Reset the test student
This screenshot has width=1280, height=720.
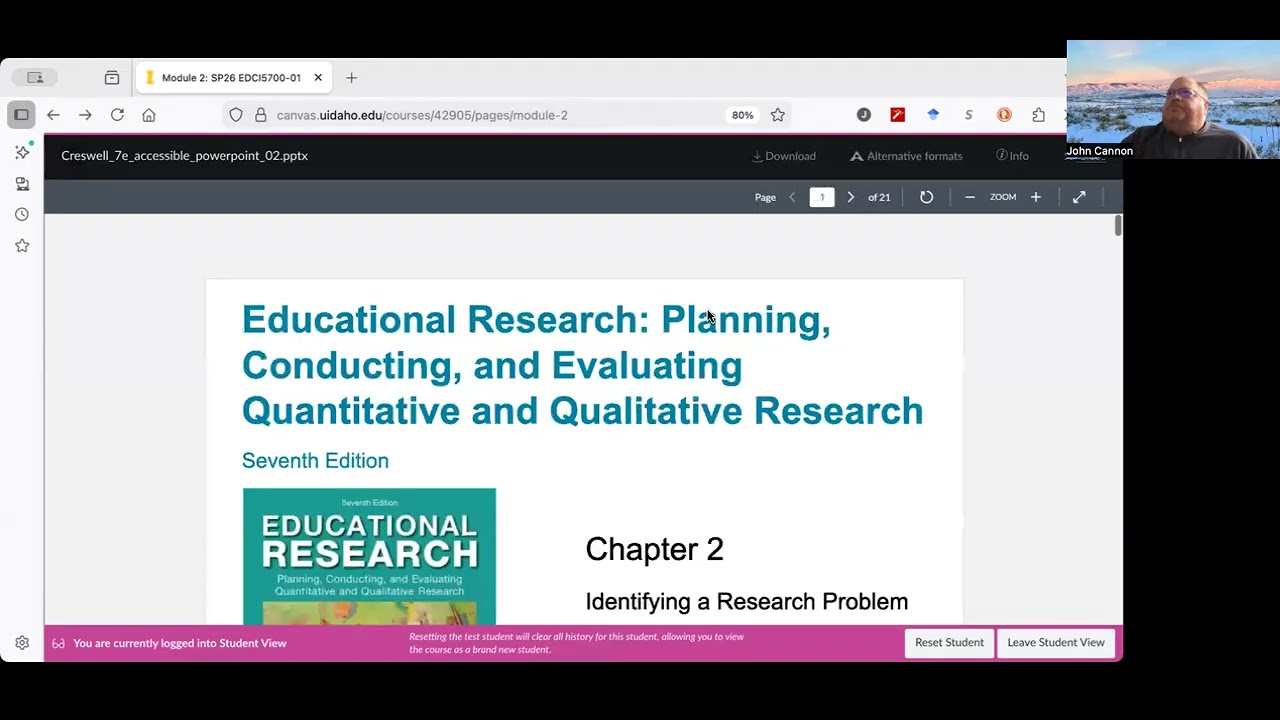(949, 643)
